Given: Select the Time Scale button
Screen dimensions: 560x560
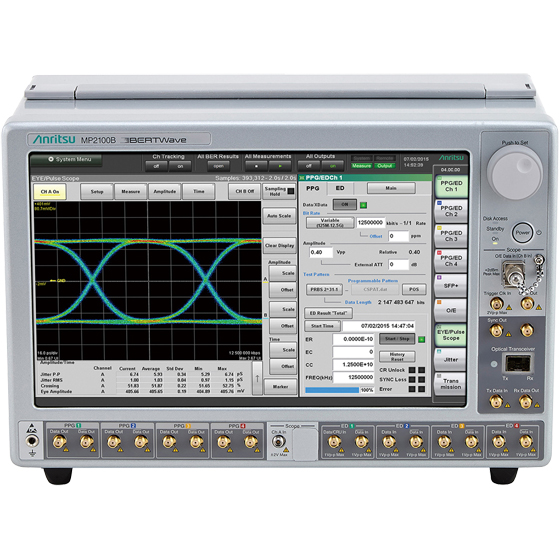Looking at the screenshot, I should coord(282,350).
